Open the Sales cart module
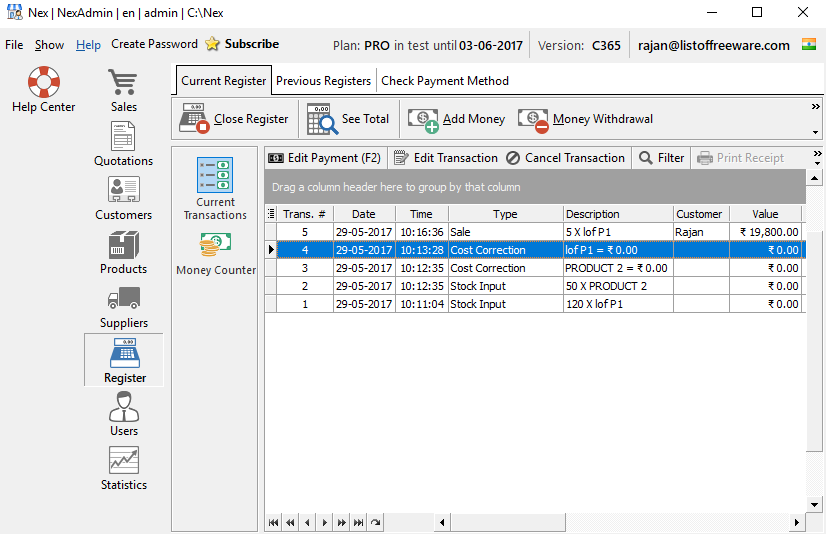Image resolution: width=826 pixels, height=534 pixels. pos(124,91)
